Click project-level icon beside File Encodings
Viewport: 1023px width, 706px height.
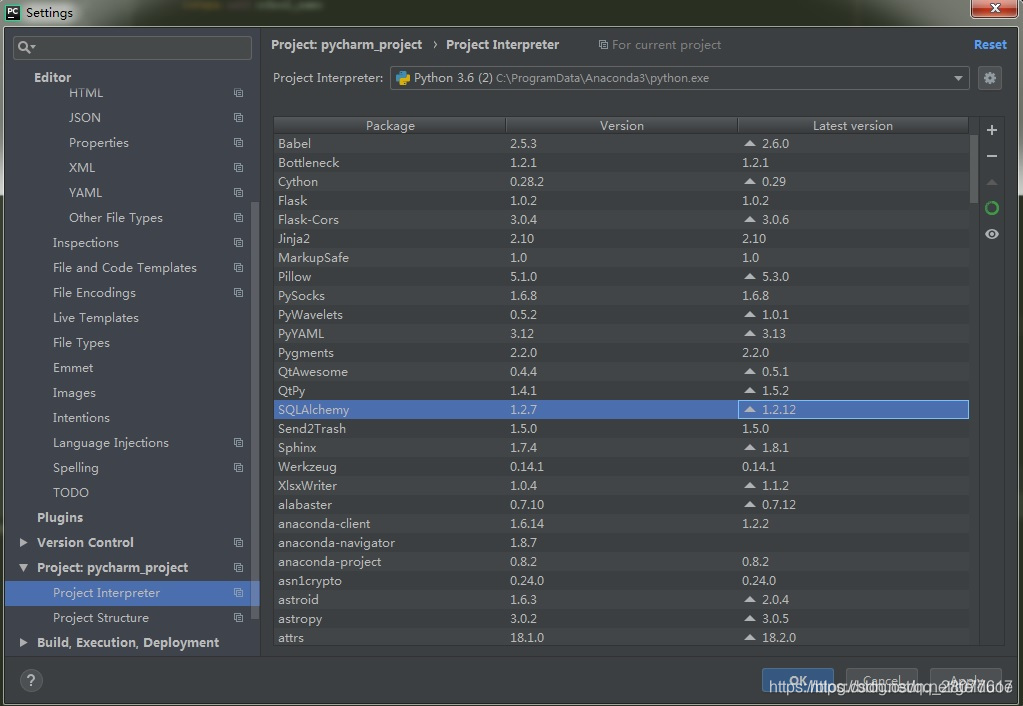(x=239, y=293)
